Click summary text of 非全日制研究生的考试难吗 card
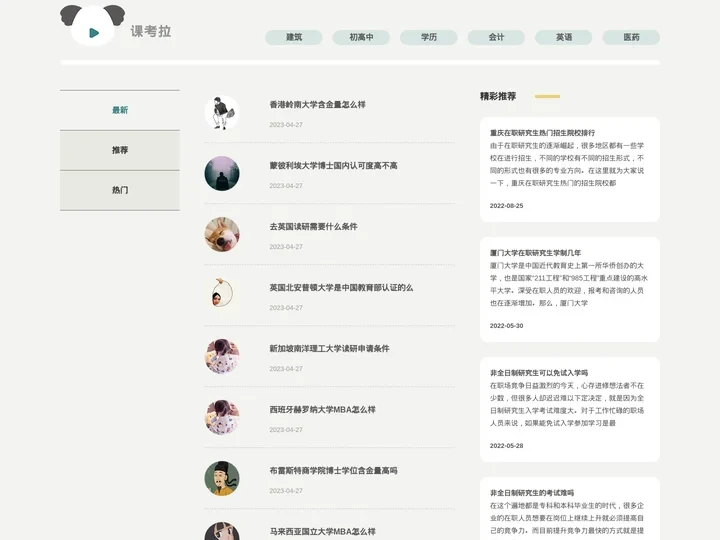720x540 pixels. pos(567,518)
